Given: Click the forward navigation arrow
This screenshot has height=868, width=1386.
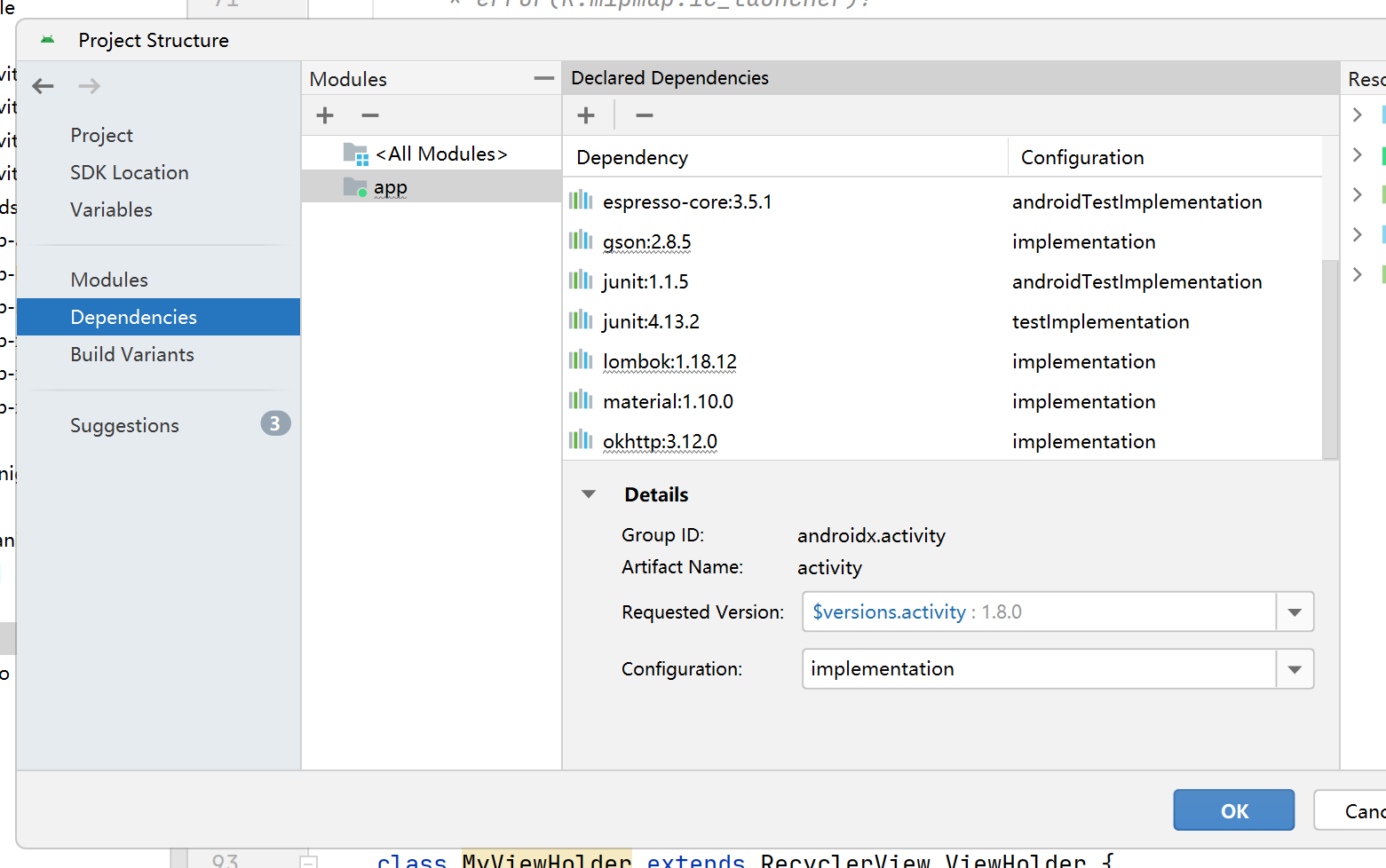Looking at the screenshot, I should click(x=89, y=86).
